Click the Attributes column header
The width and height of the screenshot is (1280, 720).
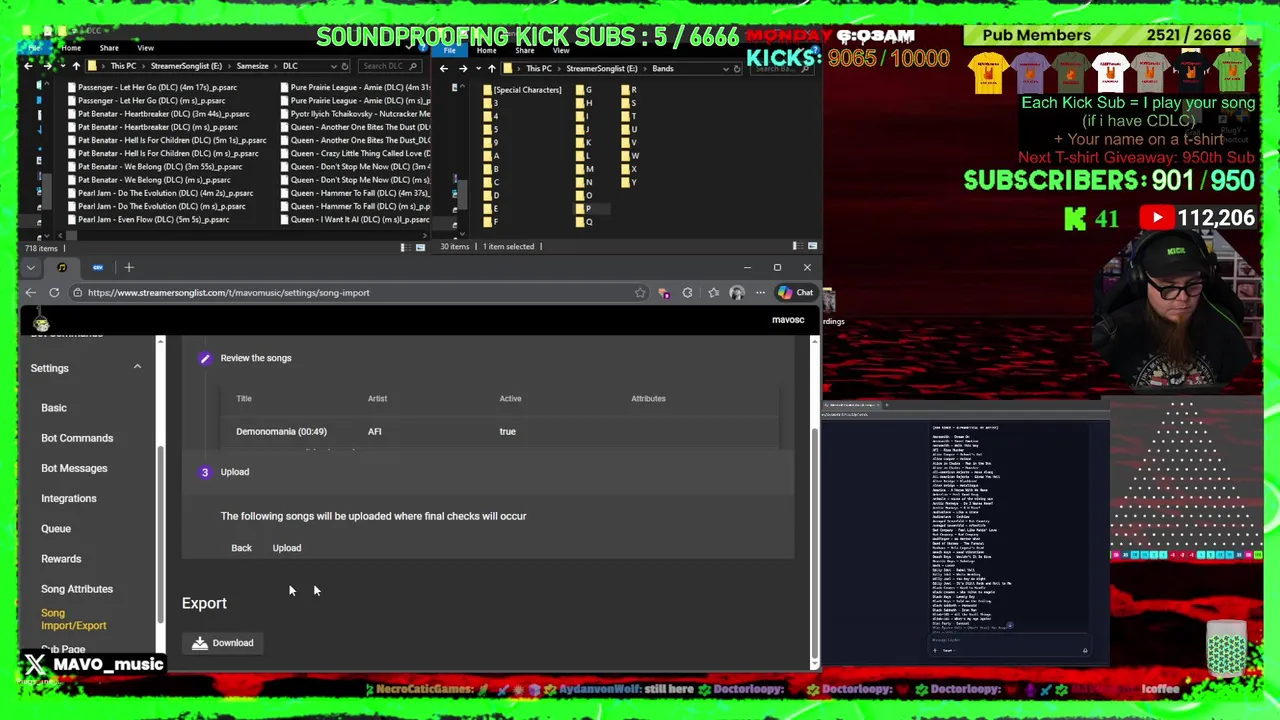[x=648, y=398]
